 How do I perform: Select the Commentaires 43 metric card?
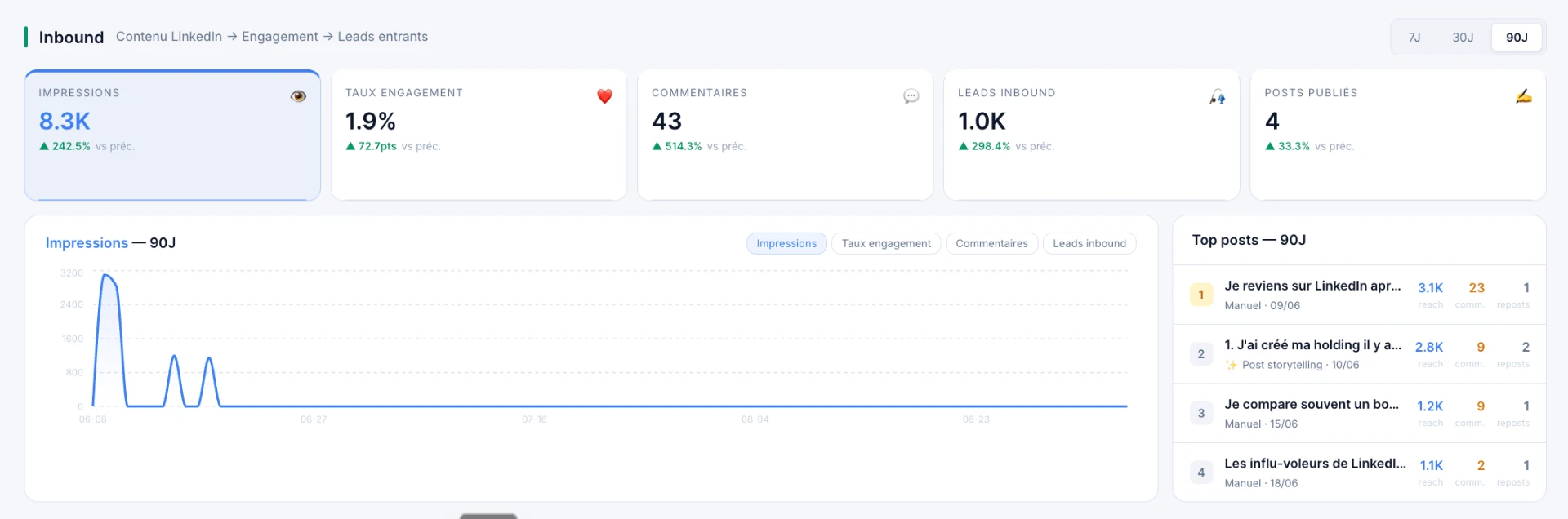coord(785,135)
